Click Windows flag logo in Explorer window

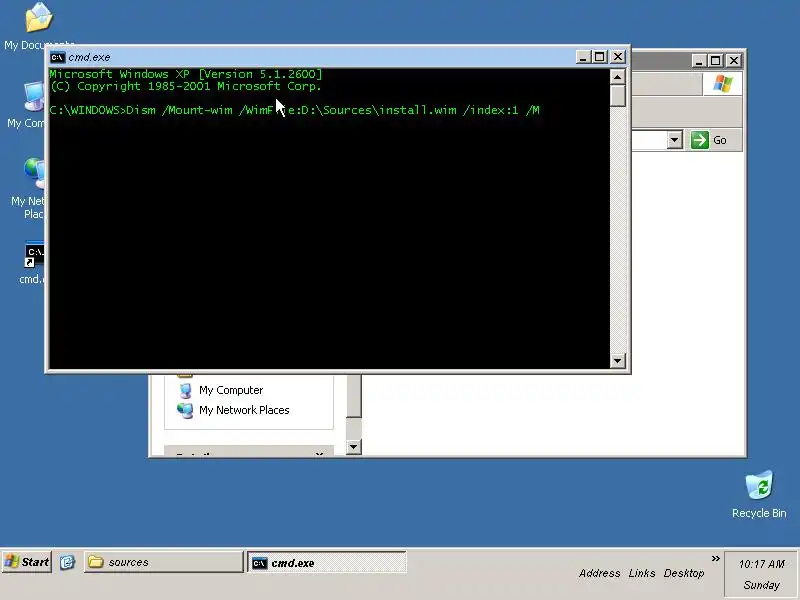[722, 83]
